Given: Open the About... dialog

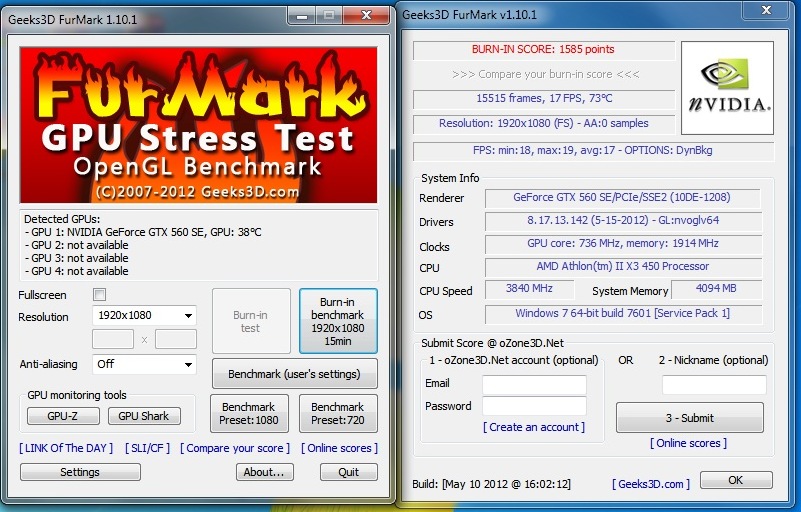Looking at the screenshot, I should click(x=265, y=472).
